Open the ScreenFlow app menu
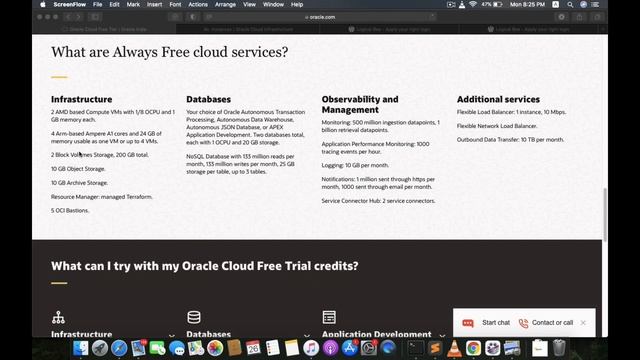The height and width of the screenshot is (360, 640). click(69, 4)
